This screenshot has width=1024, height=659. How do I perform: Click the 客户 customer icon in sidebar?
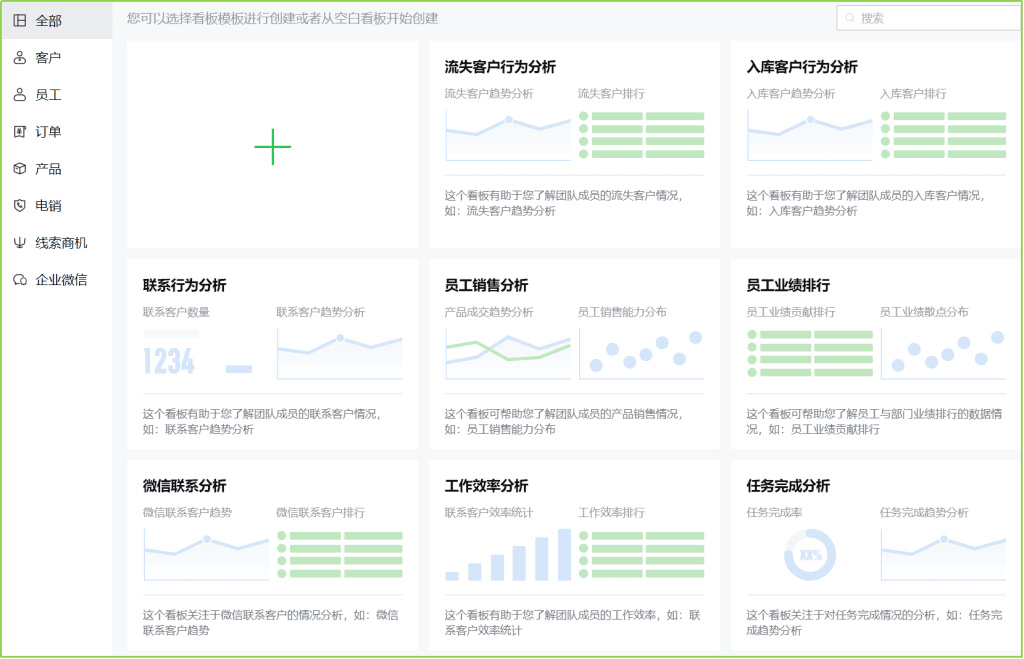coord(20,58)
